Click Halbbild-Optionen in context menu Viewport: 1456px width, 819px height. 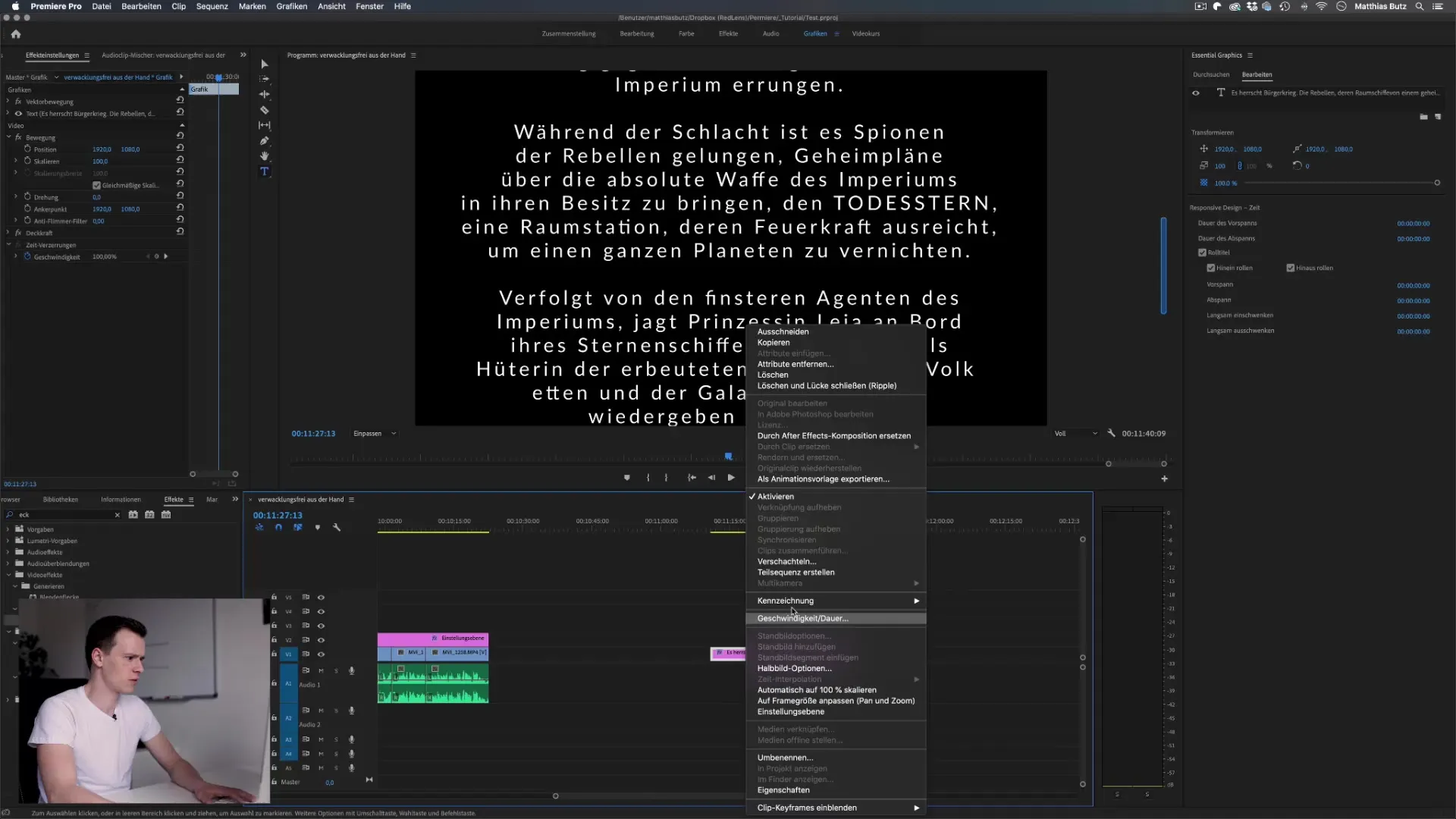(x=794, y=668)
